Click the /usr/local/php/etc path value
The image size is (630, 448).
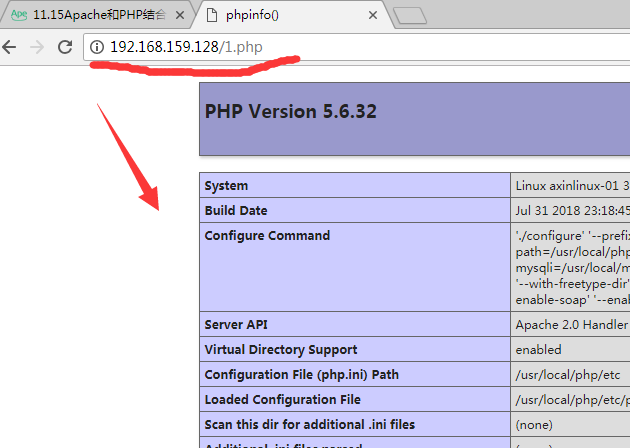point(568,374)
